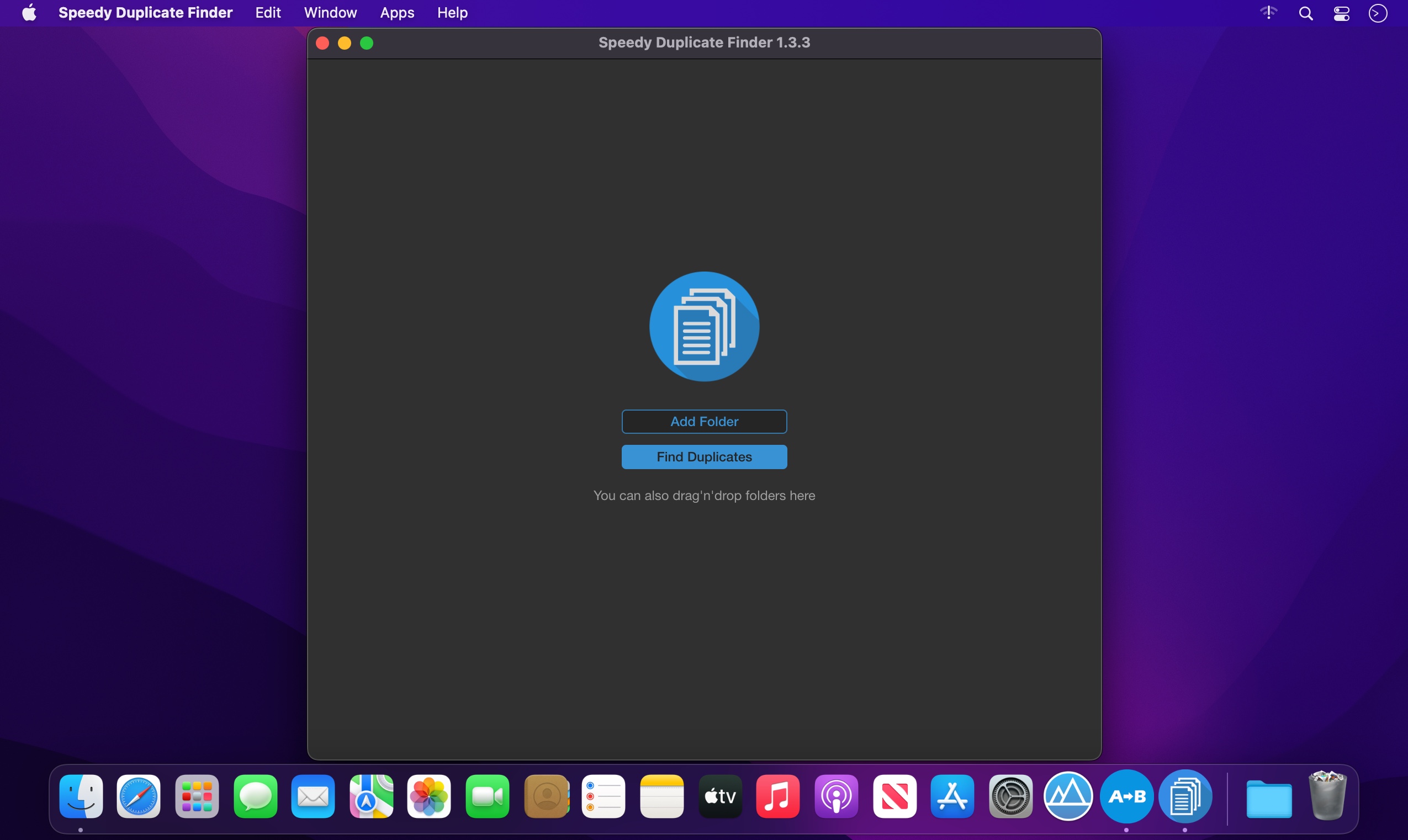
Task: Click the circular play icon in menu bar
Action: coord(1378,13)
